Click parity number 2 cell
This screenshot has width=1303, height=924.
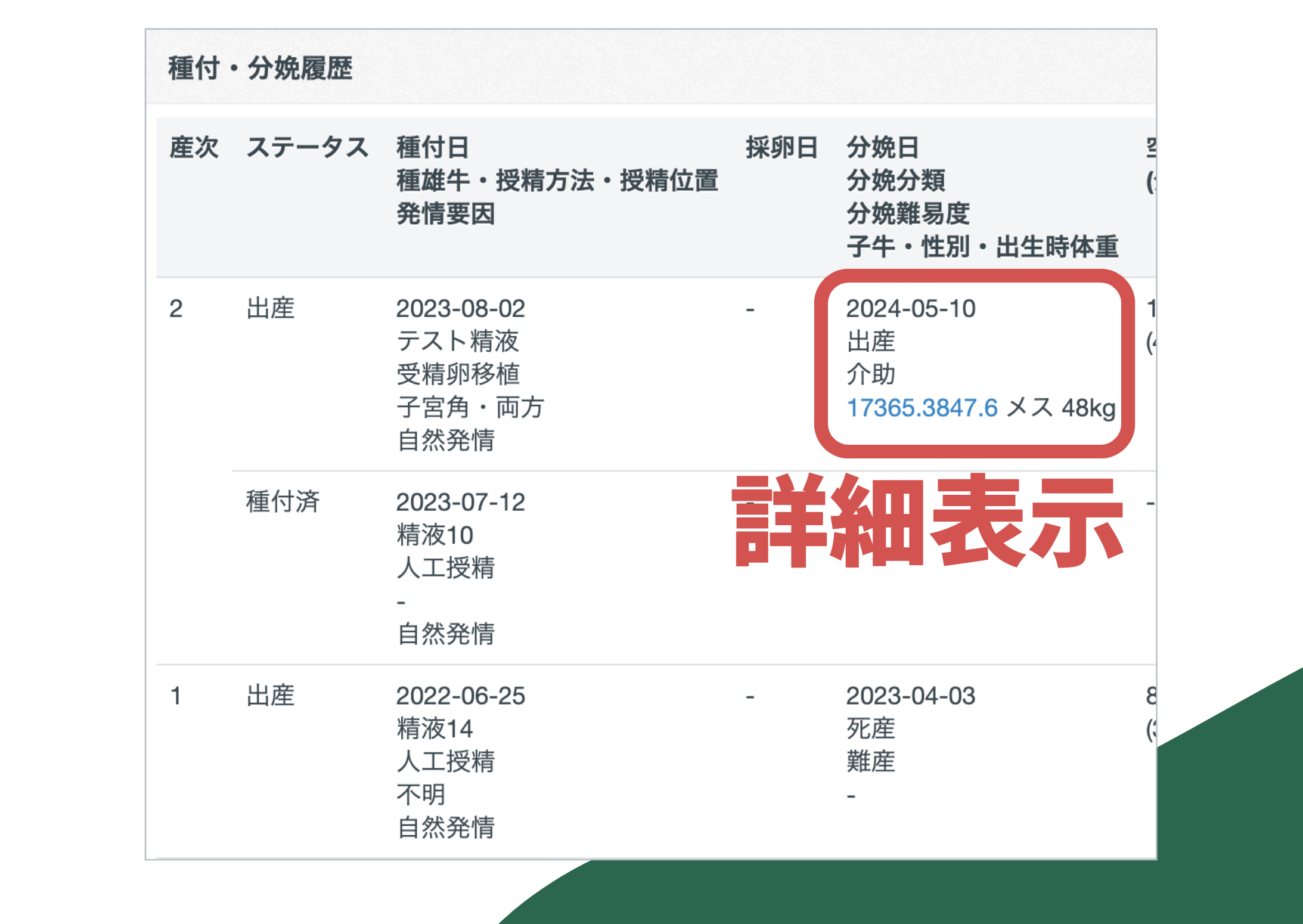click(x=176, y=309)
